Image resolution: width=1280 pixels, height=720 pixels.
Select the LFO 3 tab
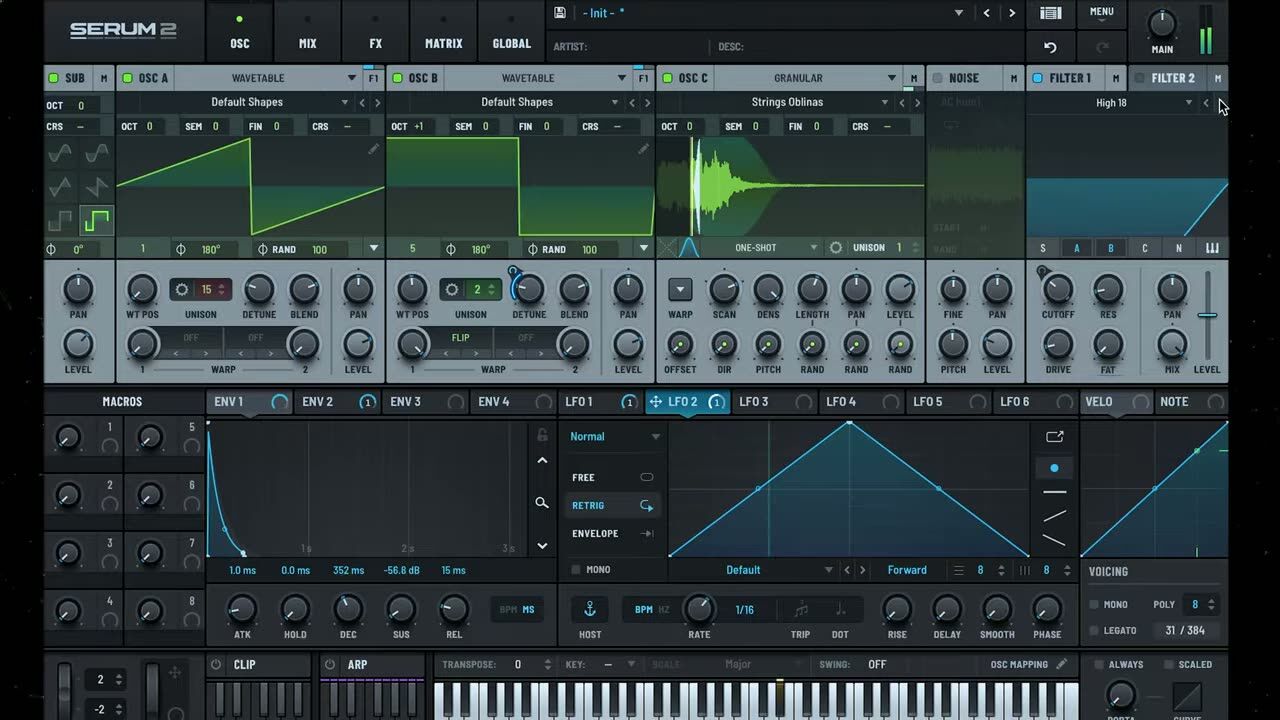(x=774, y=402)
